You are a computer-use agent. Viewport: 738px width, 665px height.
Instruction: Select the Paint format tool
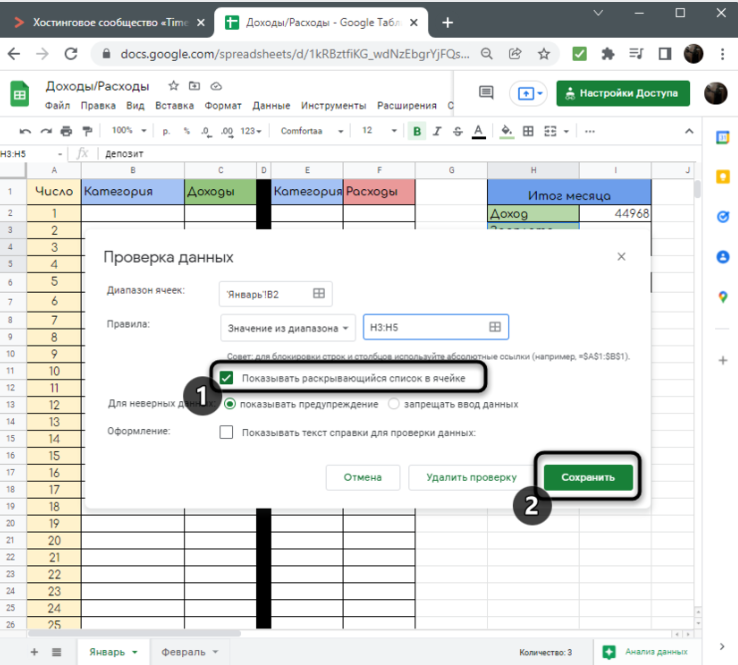point(87,131)
